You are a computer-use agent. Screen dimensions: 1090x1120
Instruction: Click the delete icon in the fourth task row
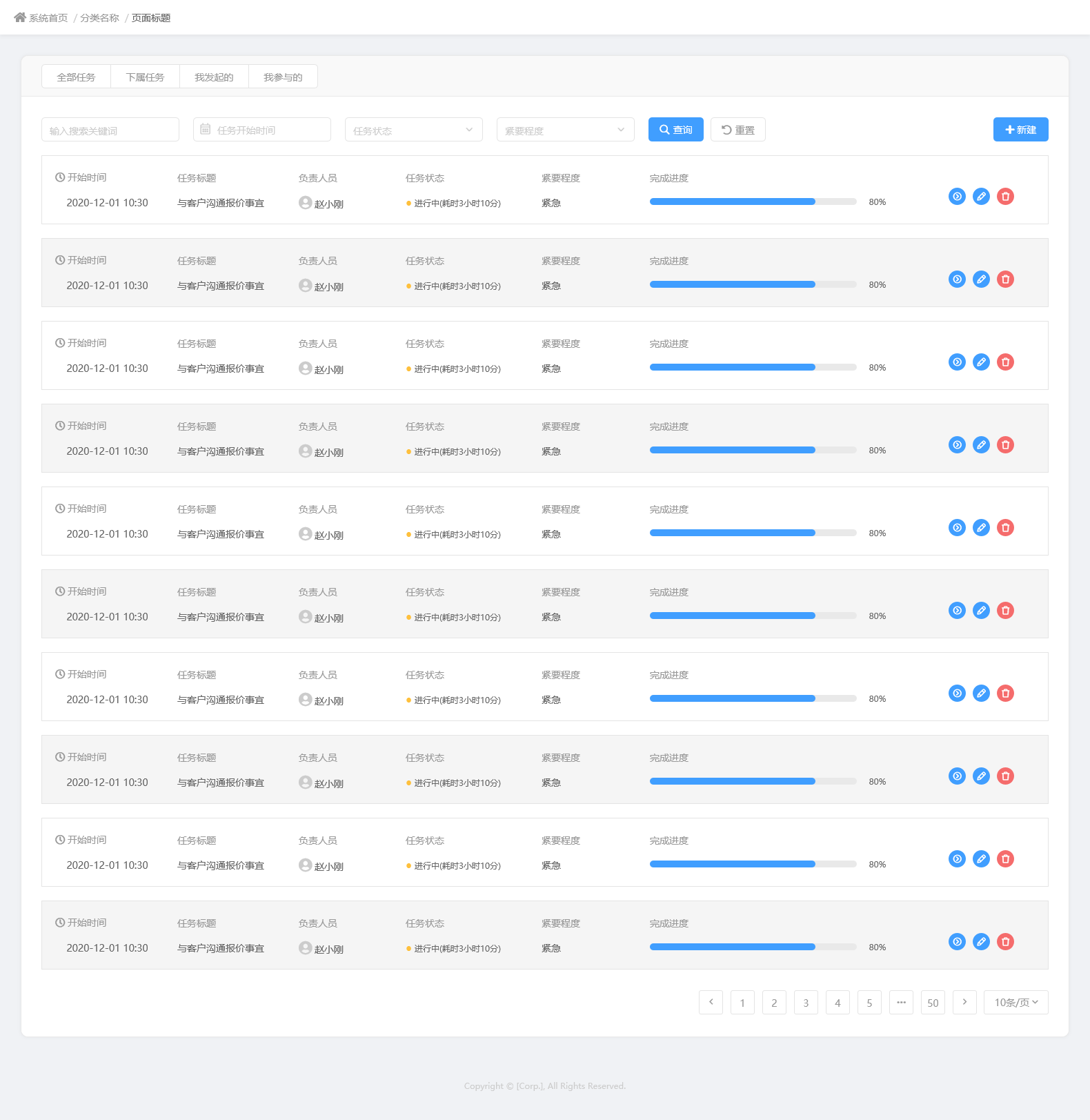(x=1006, y=445)
